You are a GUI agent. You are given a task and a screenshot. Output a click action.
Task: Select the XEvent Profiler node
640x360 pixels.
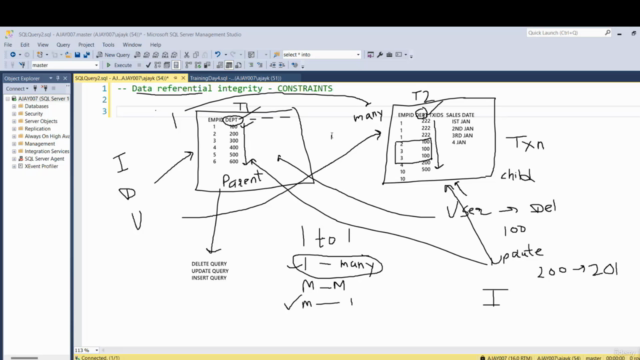click(x=41, y=166)
